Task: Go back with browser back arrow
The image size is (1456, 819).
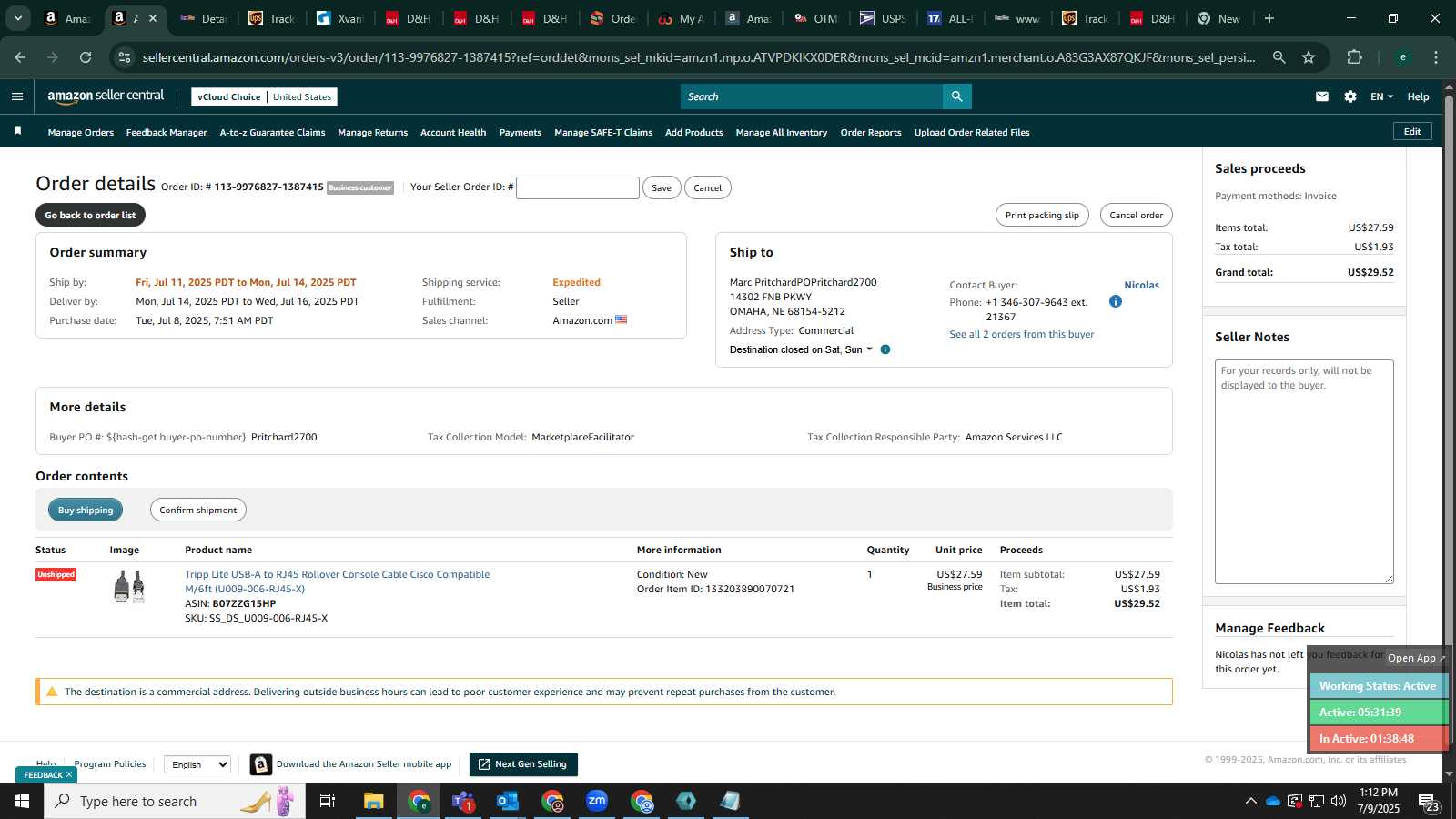Action: 20,57
